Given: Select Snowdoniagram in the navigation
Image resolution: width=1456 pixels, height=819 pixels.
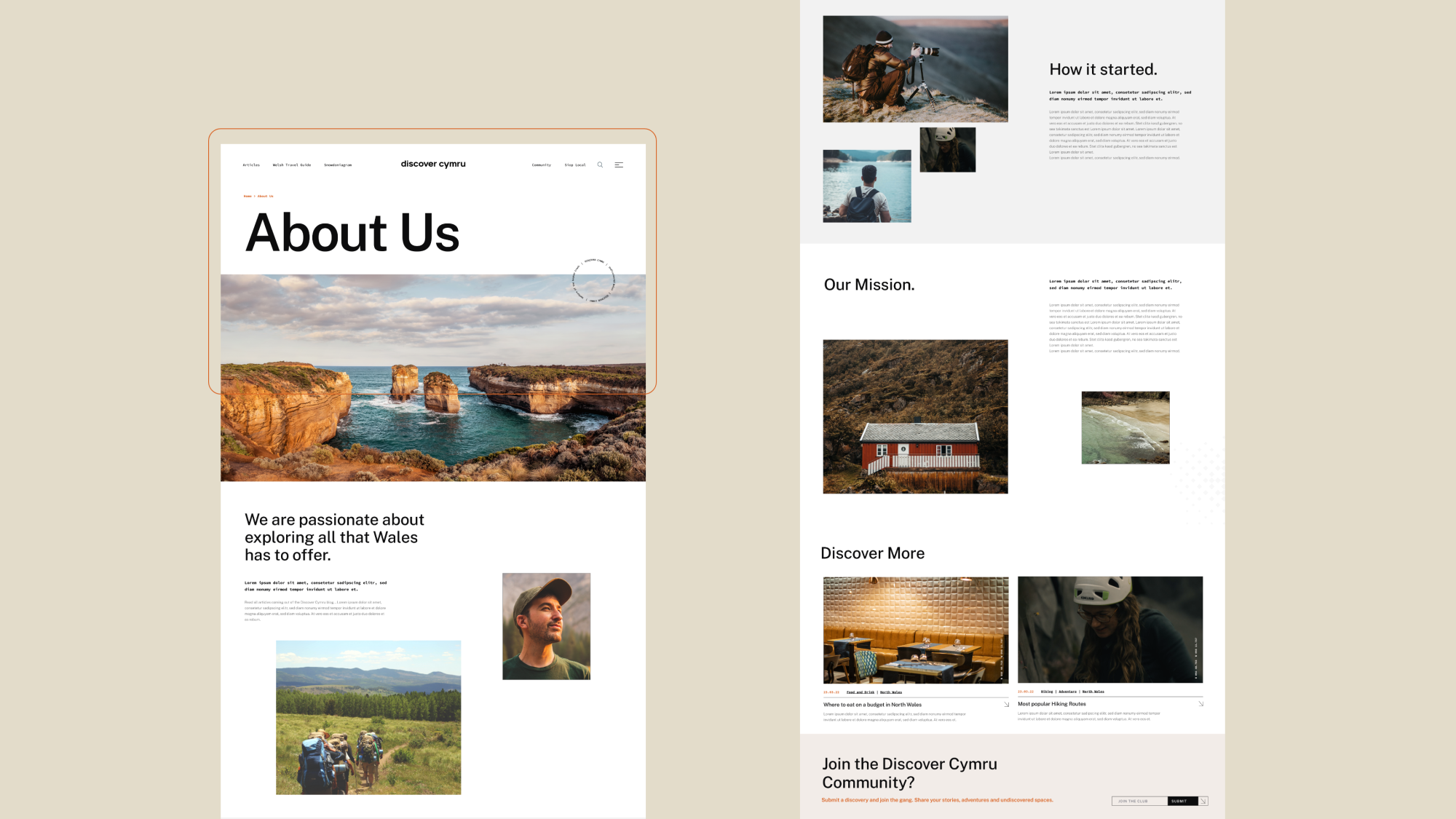Looking at the screenshot, I should [338, 165].
